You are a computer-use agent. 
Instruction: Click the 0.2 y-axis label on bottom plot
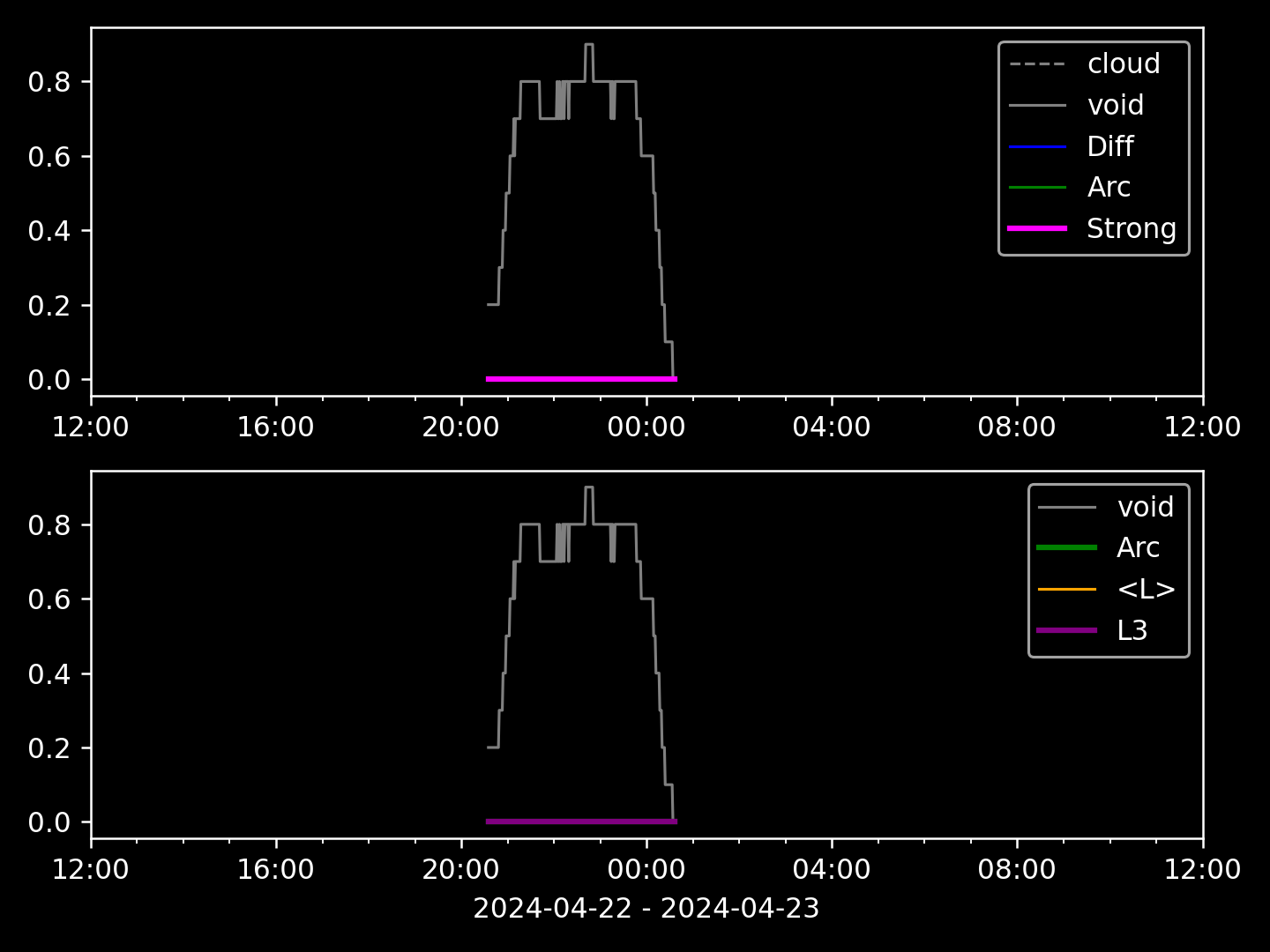[x=49, y=748]
